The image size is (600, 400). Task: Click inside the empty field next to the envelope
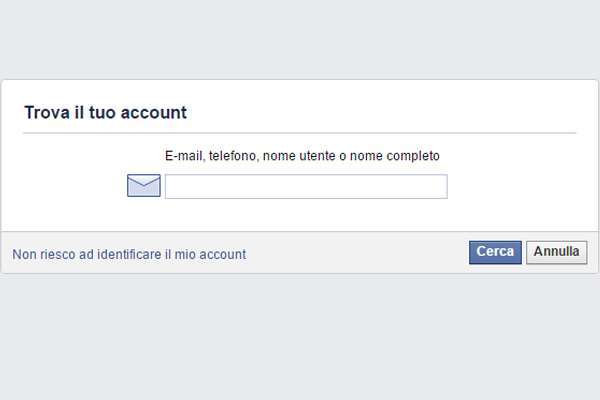coord(305,187)
